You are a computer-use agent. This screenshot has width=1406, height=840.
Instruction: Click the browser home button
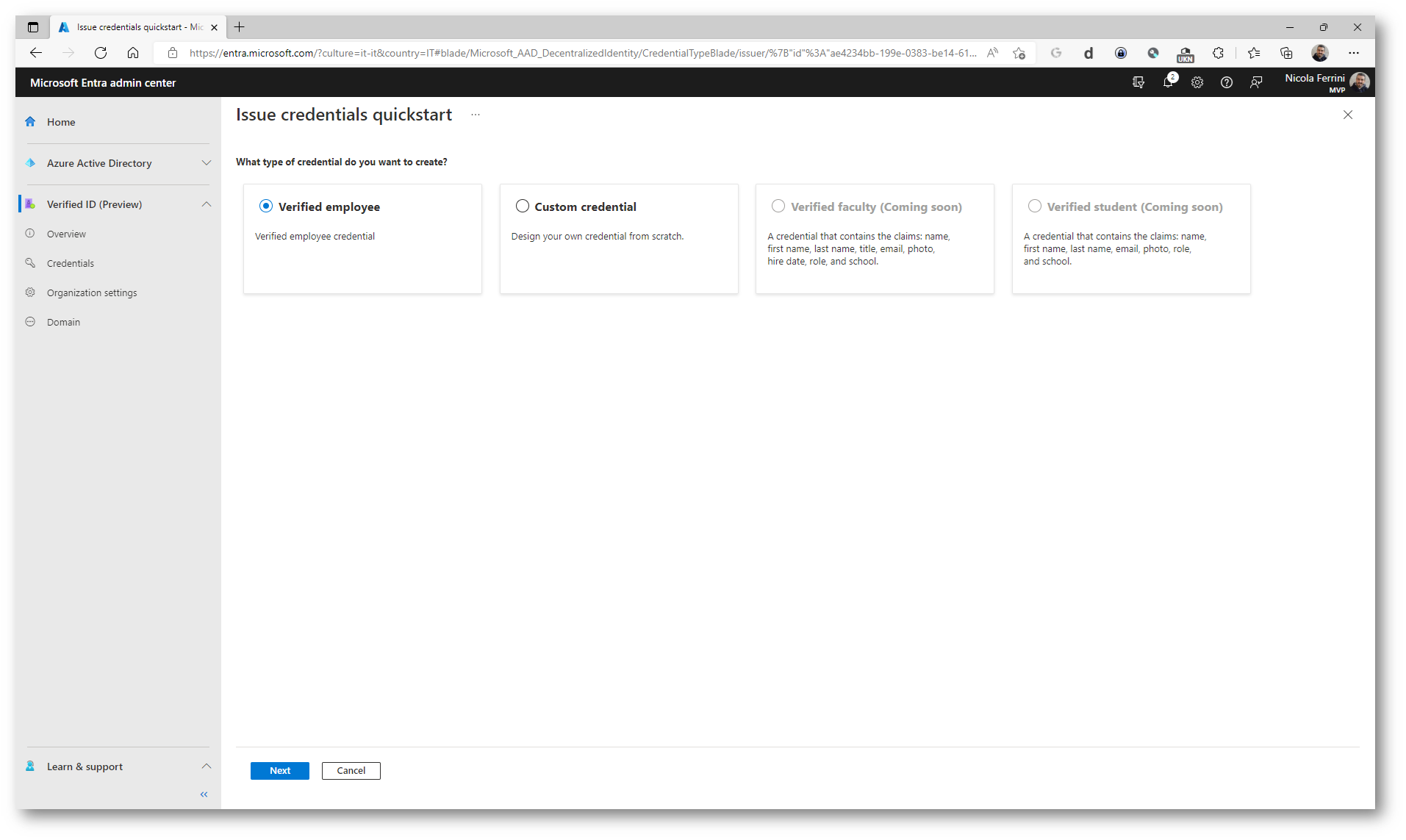tap(132, 53)
